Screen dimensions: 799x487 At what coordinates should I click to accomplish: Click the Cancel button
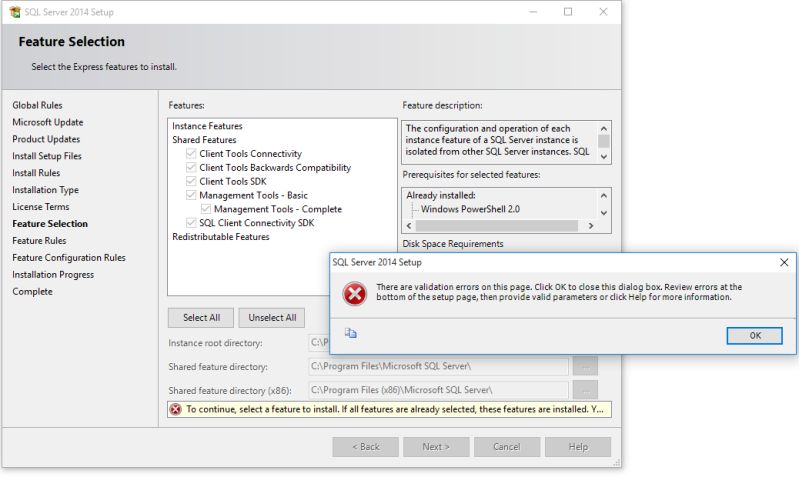pyautogui.click(x=507, y=447)
